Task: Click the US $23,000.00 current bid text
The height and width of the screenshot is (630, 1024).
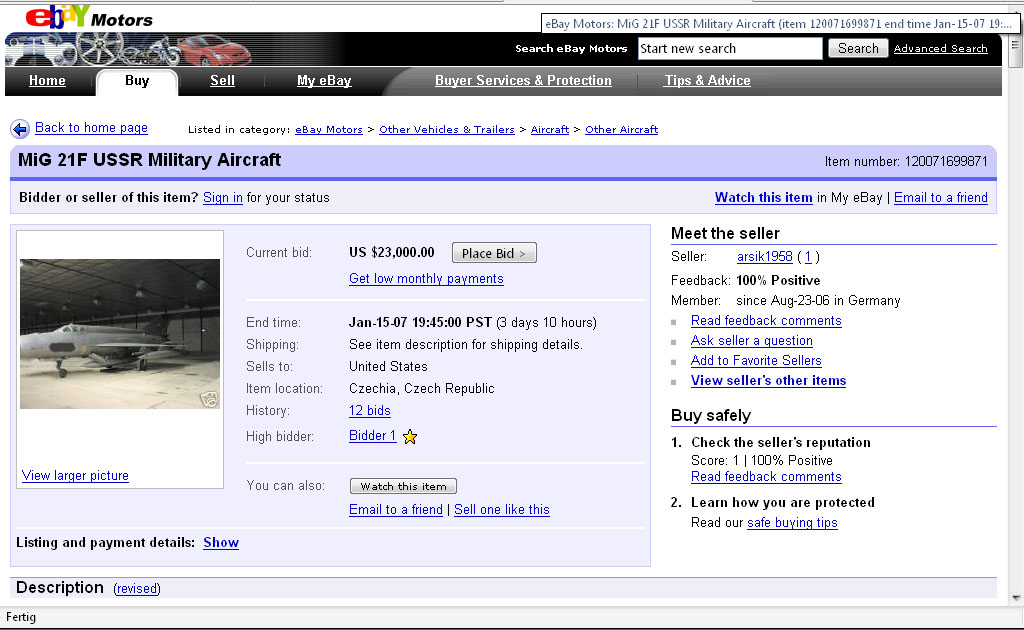Action: (x=391, y=253)
